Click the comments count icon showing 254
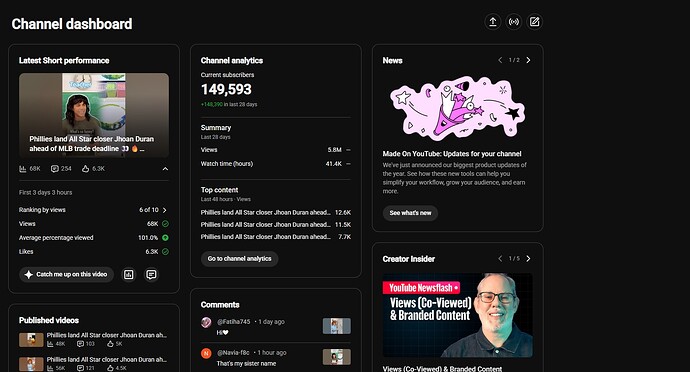This screenshot has height=372, width=690. pyautogui.click(x=55, y=169)
